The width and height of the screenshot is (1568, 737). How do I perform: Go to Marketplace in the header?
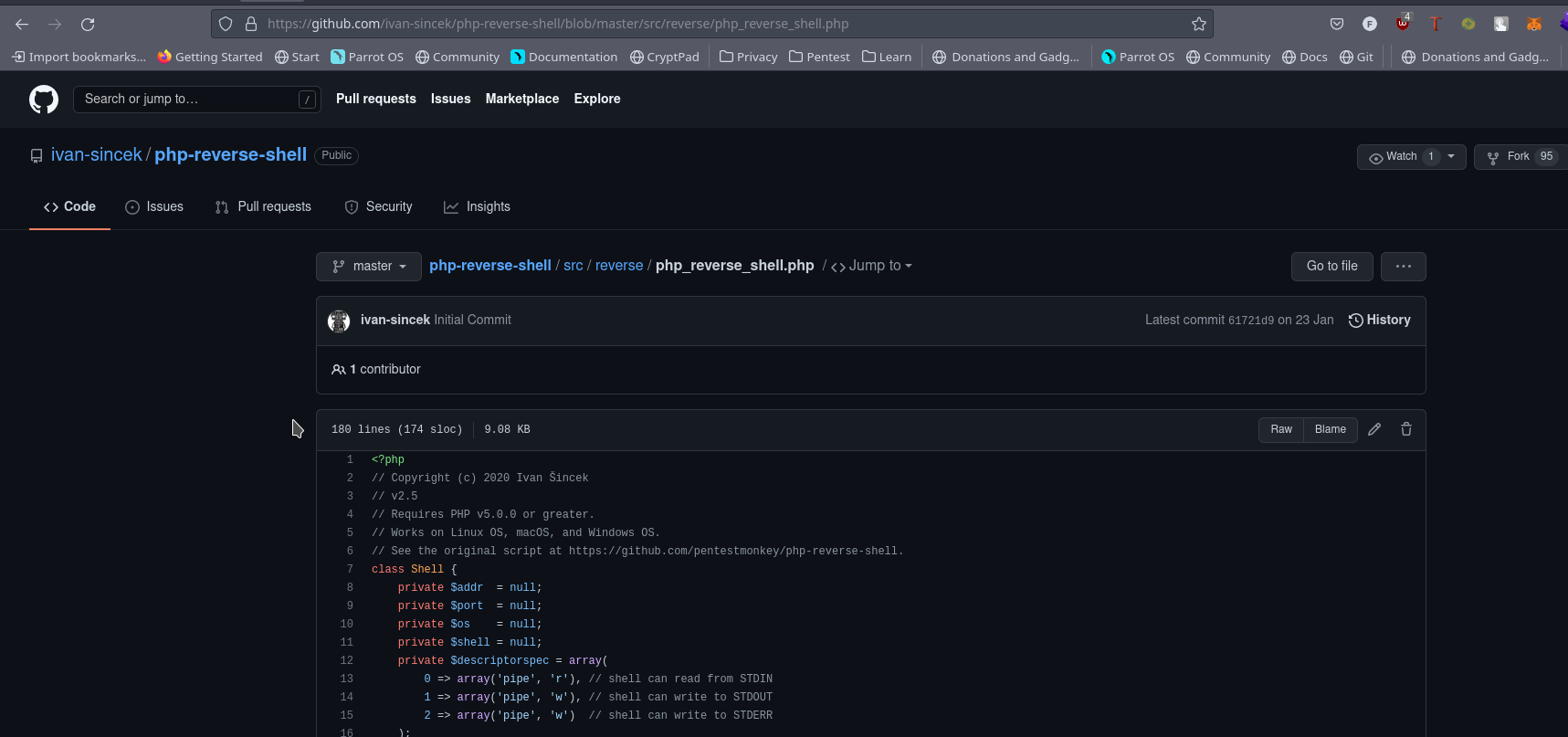[522, 99]
